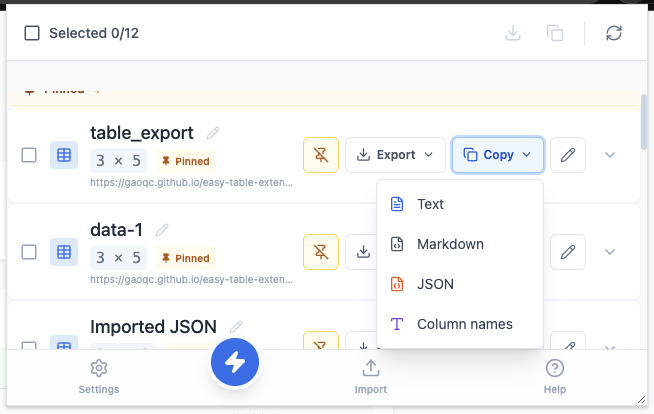
Task: Choose Markdown from the Copy menu
Action: (460, 244)
